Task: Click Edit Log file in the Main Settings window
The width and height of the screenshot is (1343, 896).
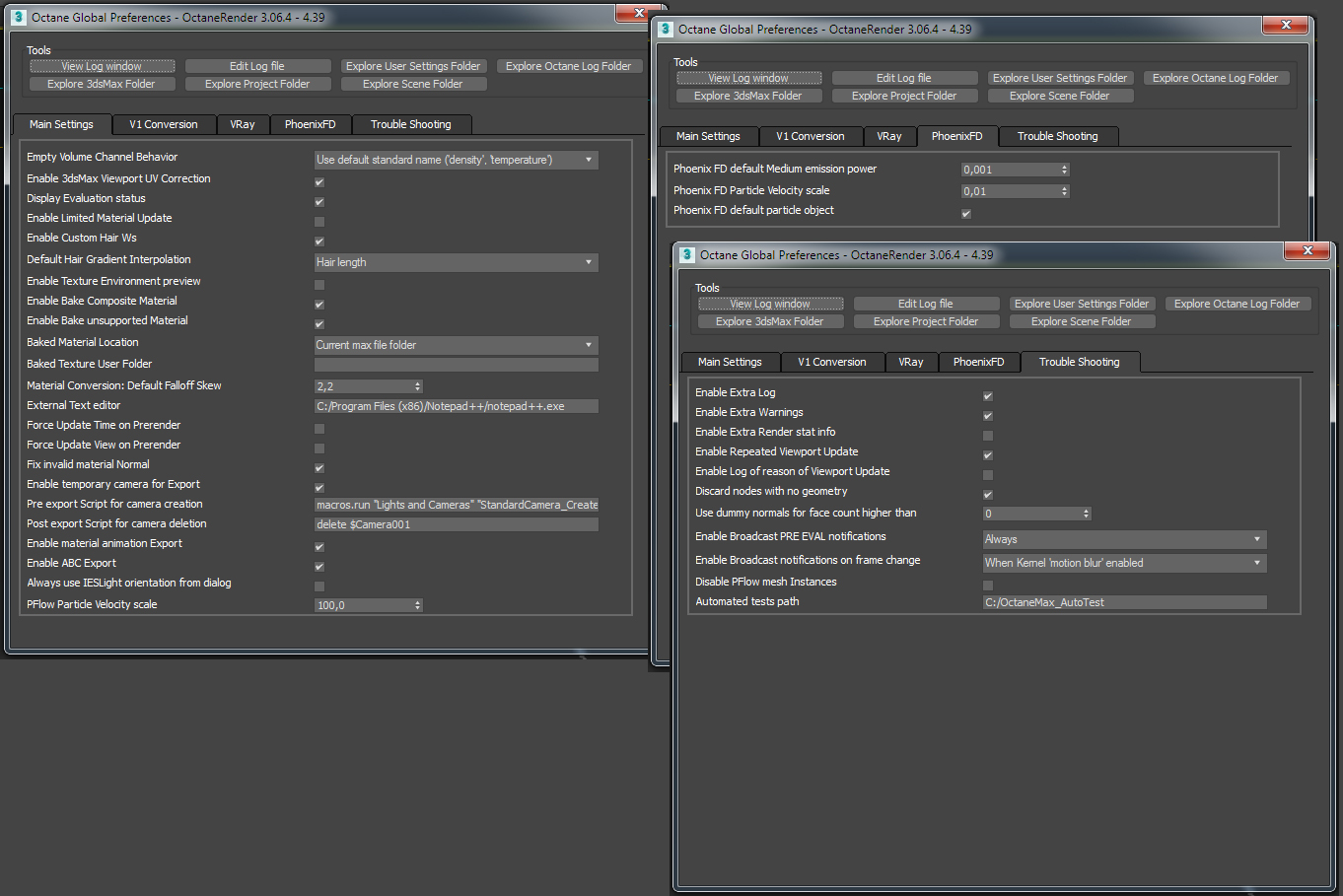Action: pos(257,66)
